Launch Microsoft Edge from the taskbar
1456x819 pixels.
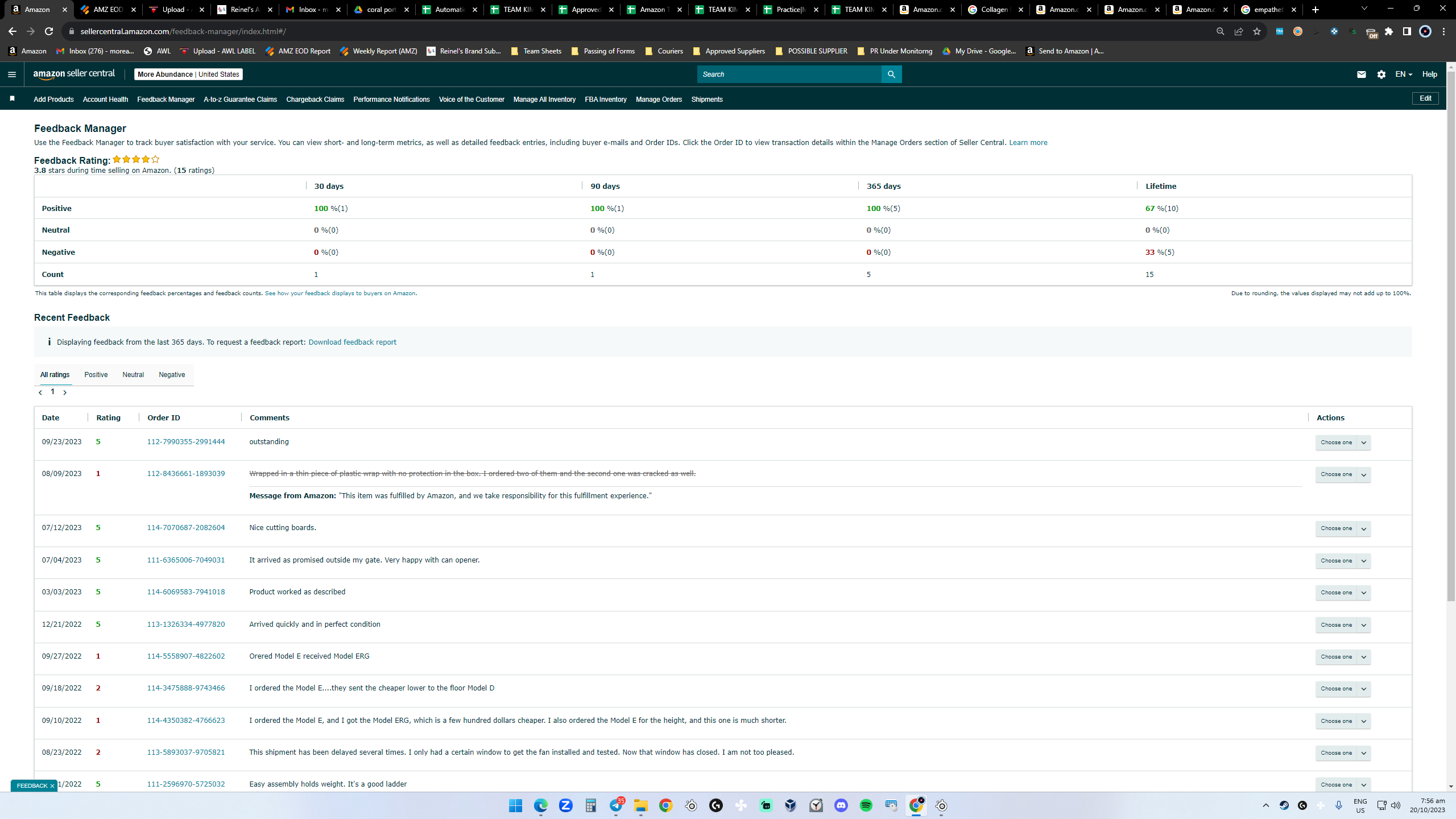coord(541,805)
